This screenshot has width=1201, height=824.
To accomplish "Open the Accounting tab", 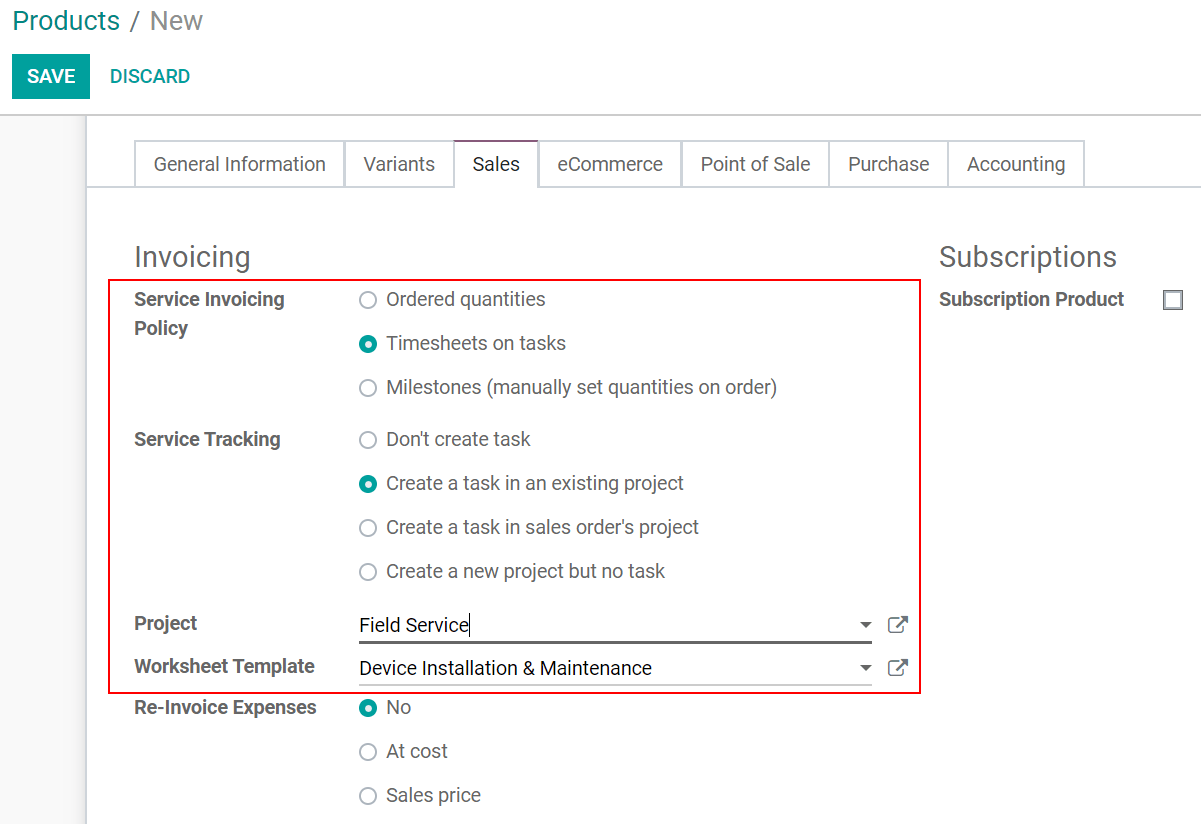I will click(1015, 164).
